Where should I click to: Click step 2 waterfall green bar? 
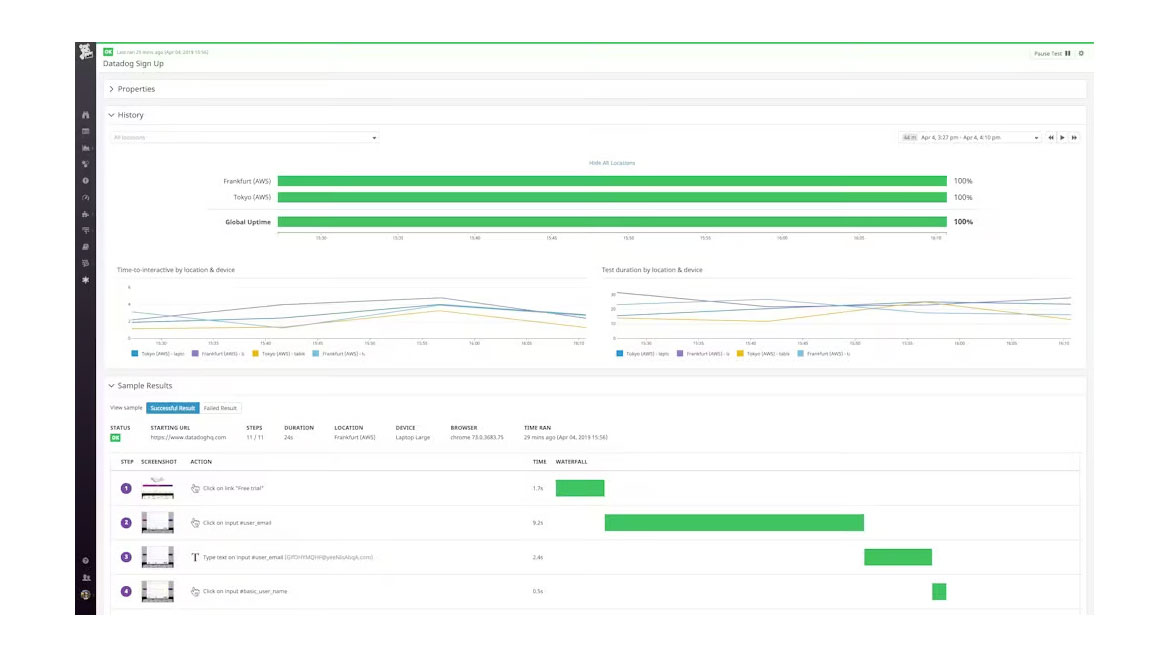coord(733,522)
